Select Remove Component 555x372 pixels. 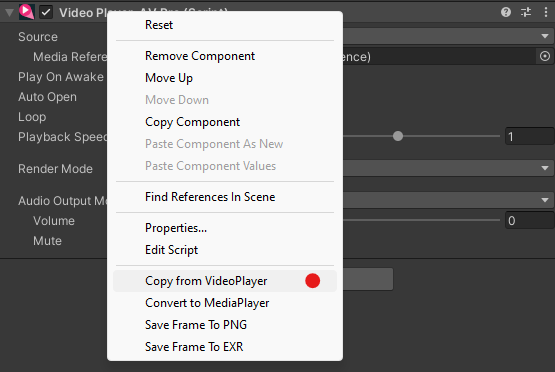click(x=225, y=56)
